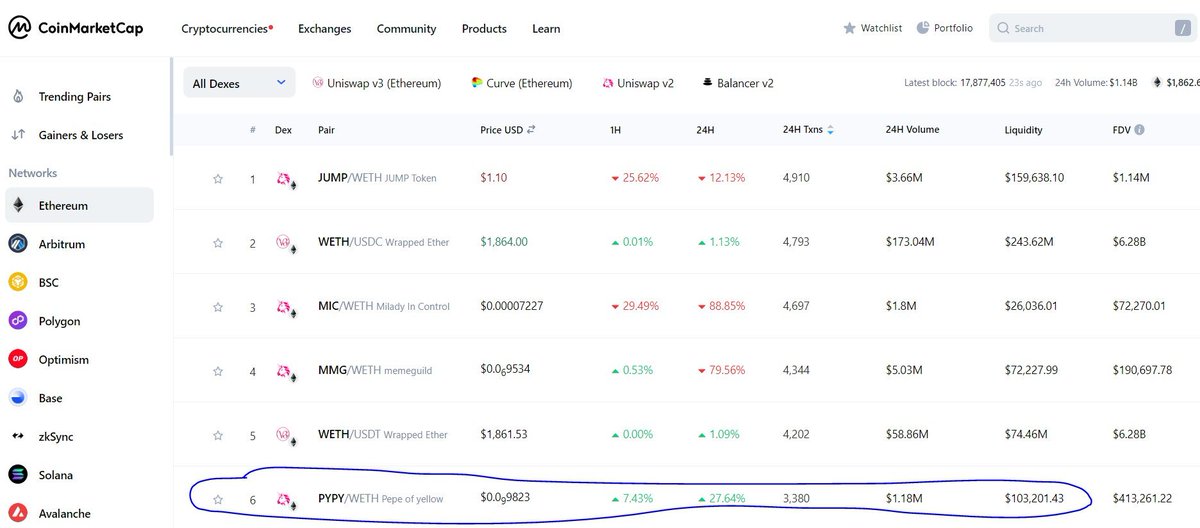This screenshot has height=528, width=1200.
Task: Click the Portfolio pie chart icon
Action: [923, 28]
